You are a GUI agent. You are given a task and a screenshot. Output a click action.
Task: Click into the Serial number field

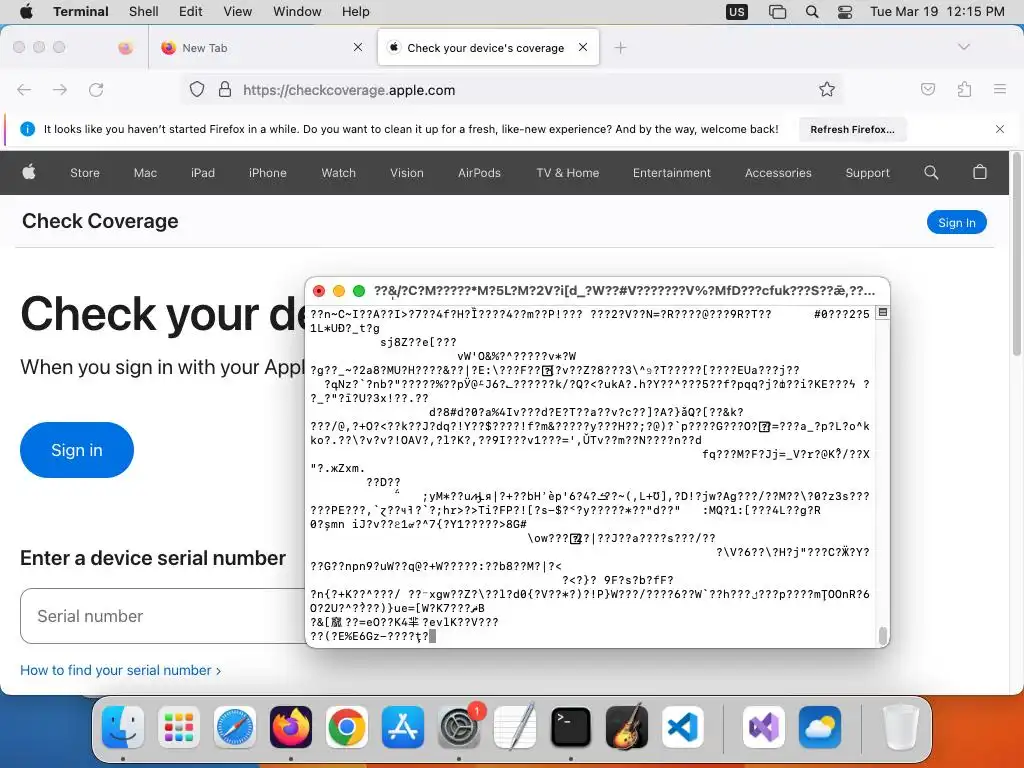click(x=163, y=616)
